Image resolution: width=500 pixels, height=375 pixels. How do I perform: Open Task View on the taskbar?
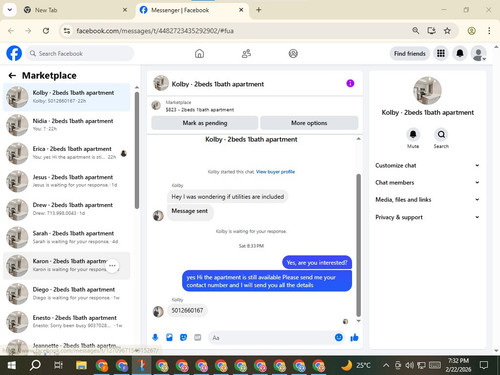click(58, 365)
